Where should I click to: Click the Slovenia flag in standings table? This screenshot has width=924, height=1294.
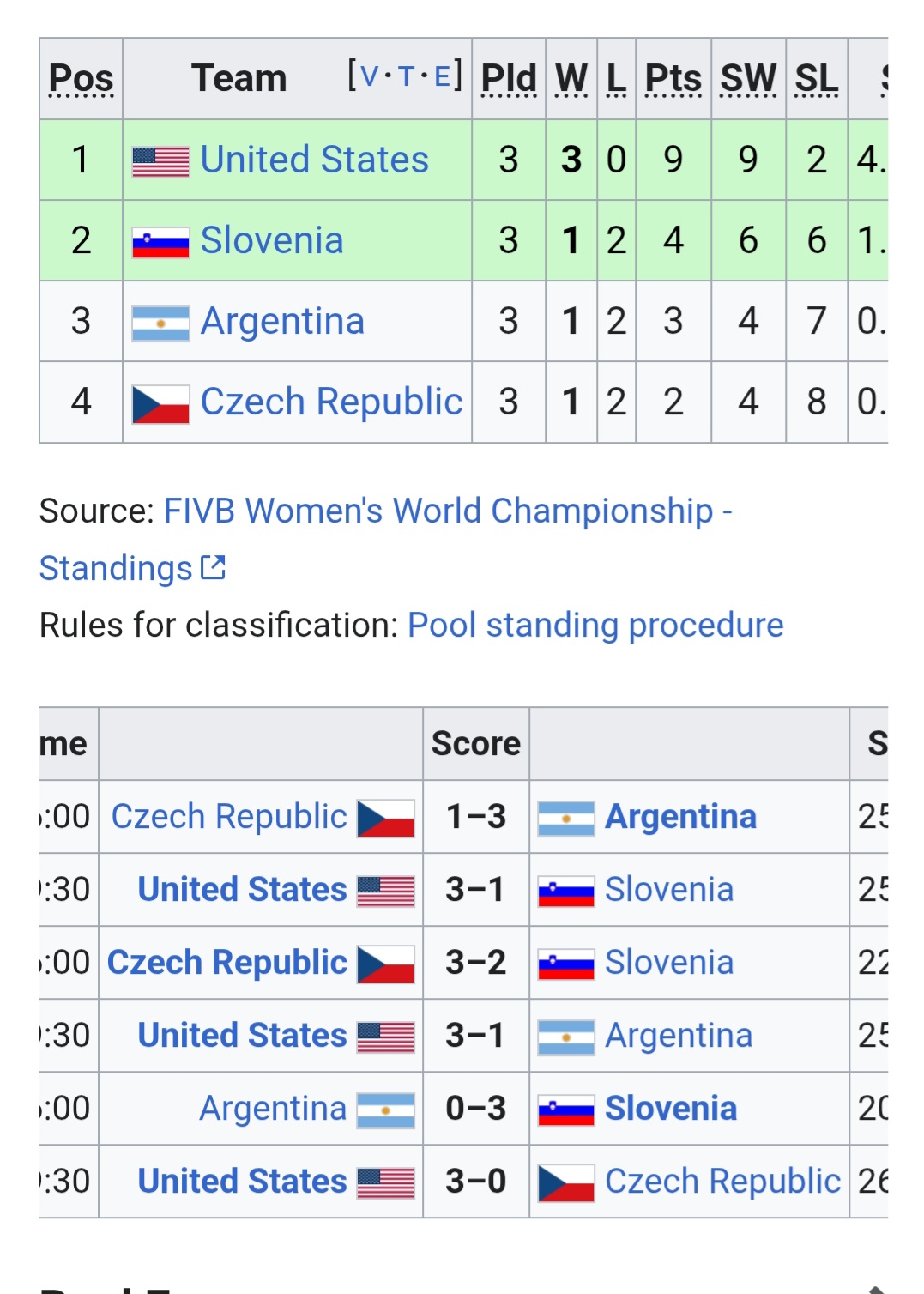(160, 243)
